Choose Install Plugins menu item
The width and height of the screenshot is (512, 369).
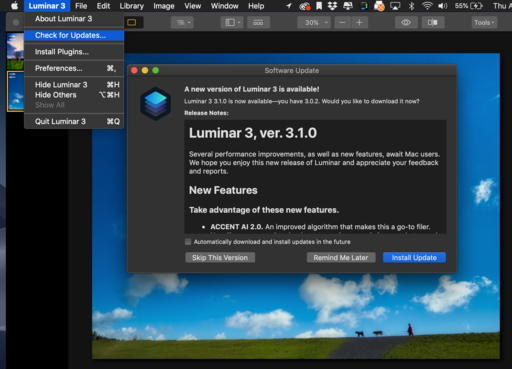click(74, 52)
